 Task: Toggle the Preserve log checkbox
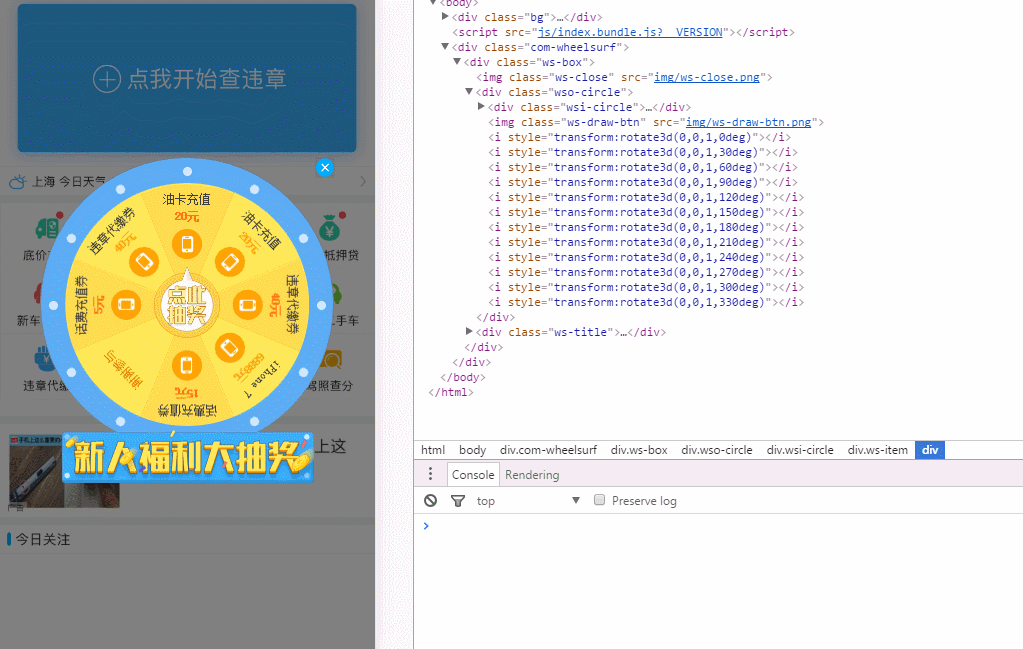point(599,500)
